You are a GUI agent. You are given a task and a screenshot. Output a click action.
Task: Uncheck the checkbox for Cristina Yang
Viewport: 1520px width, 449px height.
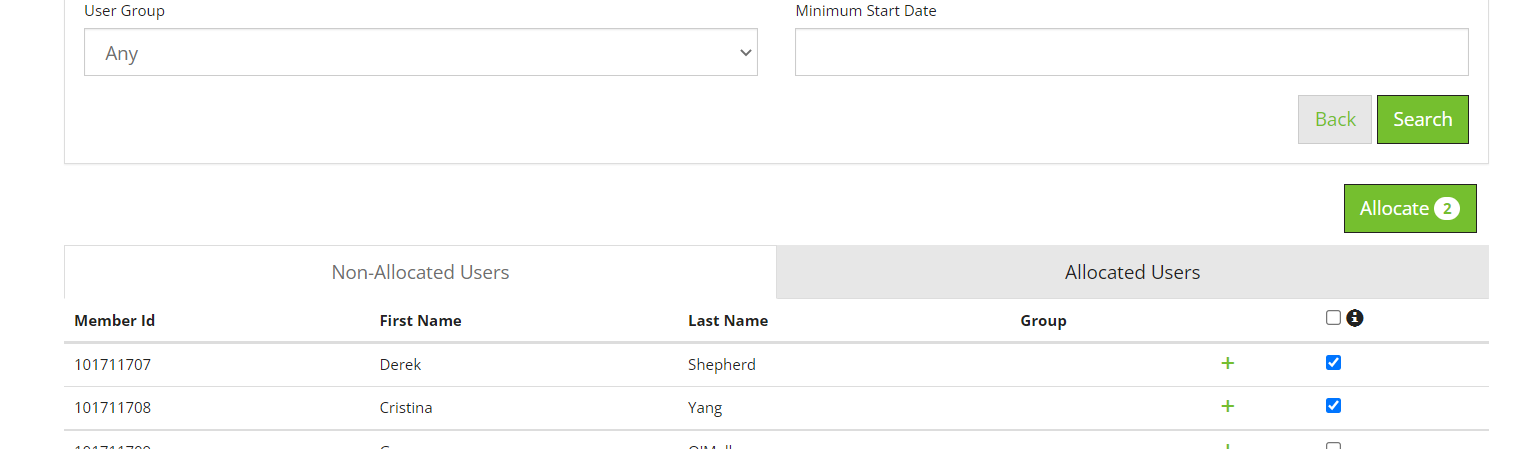click(1333, 405)
